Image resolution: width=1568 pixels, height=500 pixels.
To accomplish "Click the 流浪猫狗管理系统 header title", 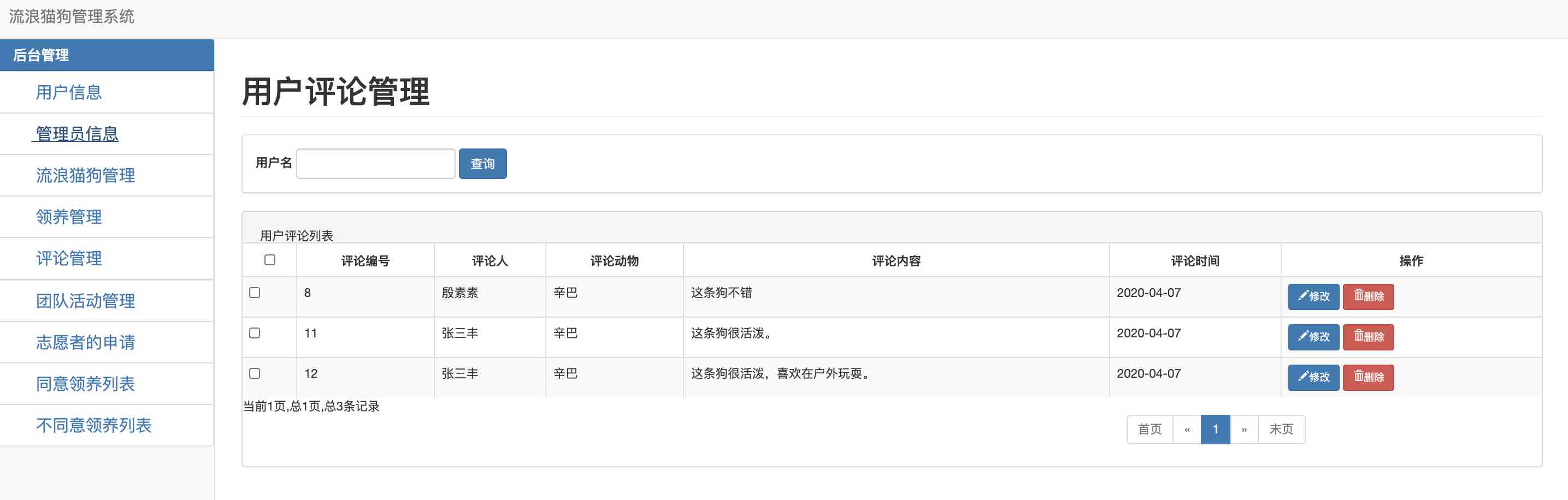I will (x=71, y=16).
